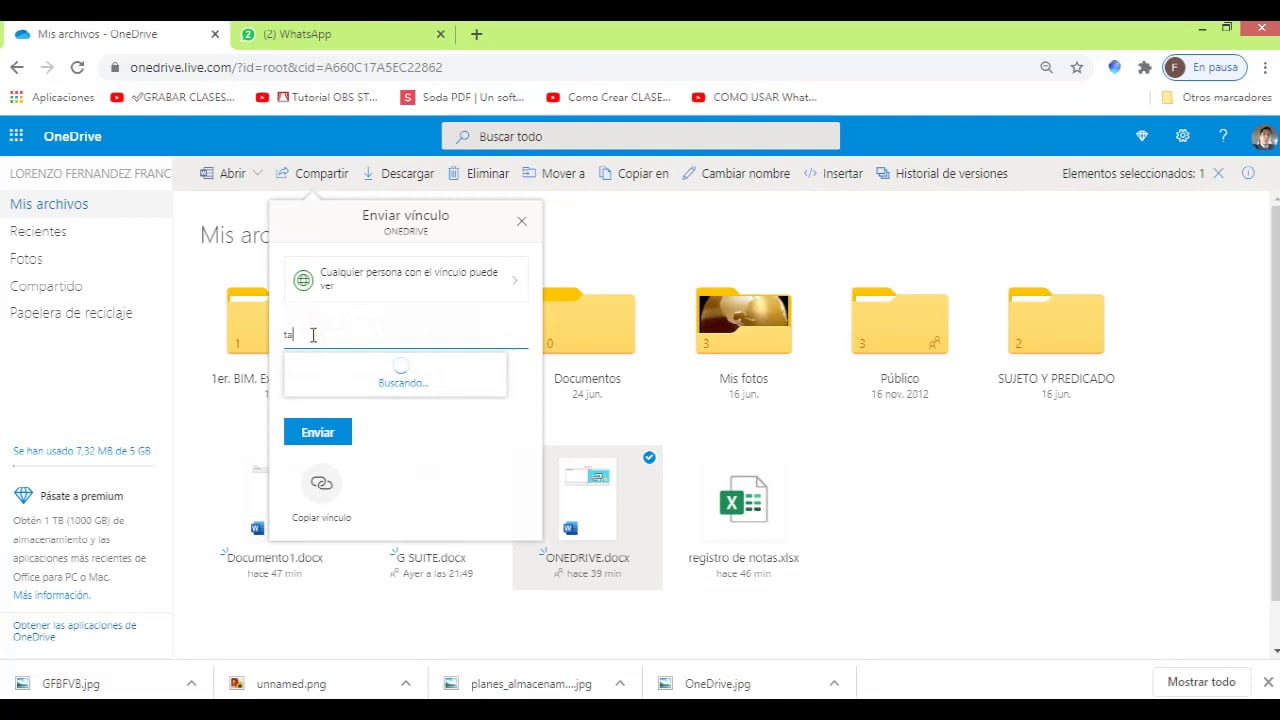Select Compartido in the sidebar

click(46, 286)
